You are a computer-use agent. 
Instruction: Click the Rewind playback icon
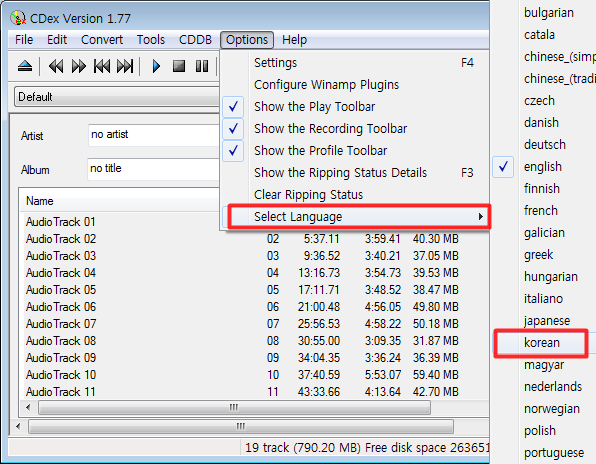pyautogui.click(x=56, y=67)
